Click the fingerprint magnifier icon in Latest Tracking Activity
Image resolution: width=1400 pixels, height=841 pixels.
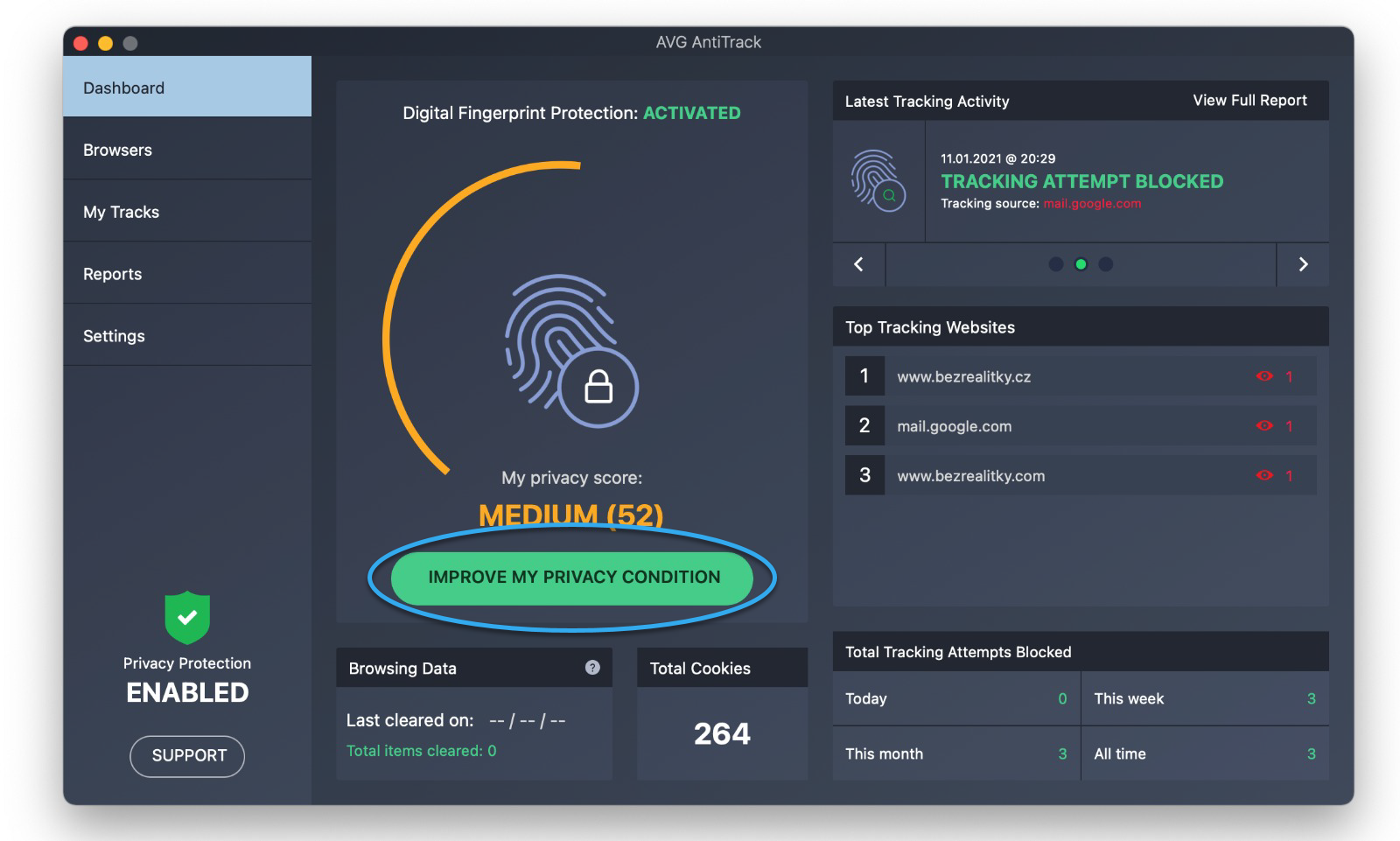pyautogui.click(x=878, y=181)
